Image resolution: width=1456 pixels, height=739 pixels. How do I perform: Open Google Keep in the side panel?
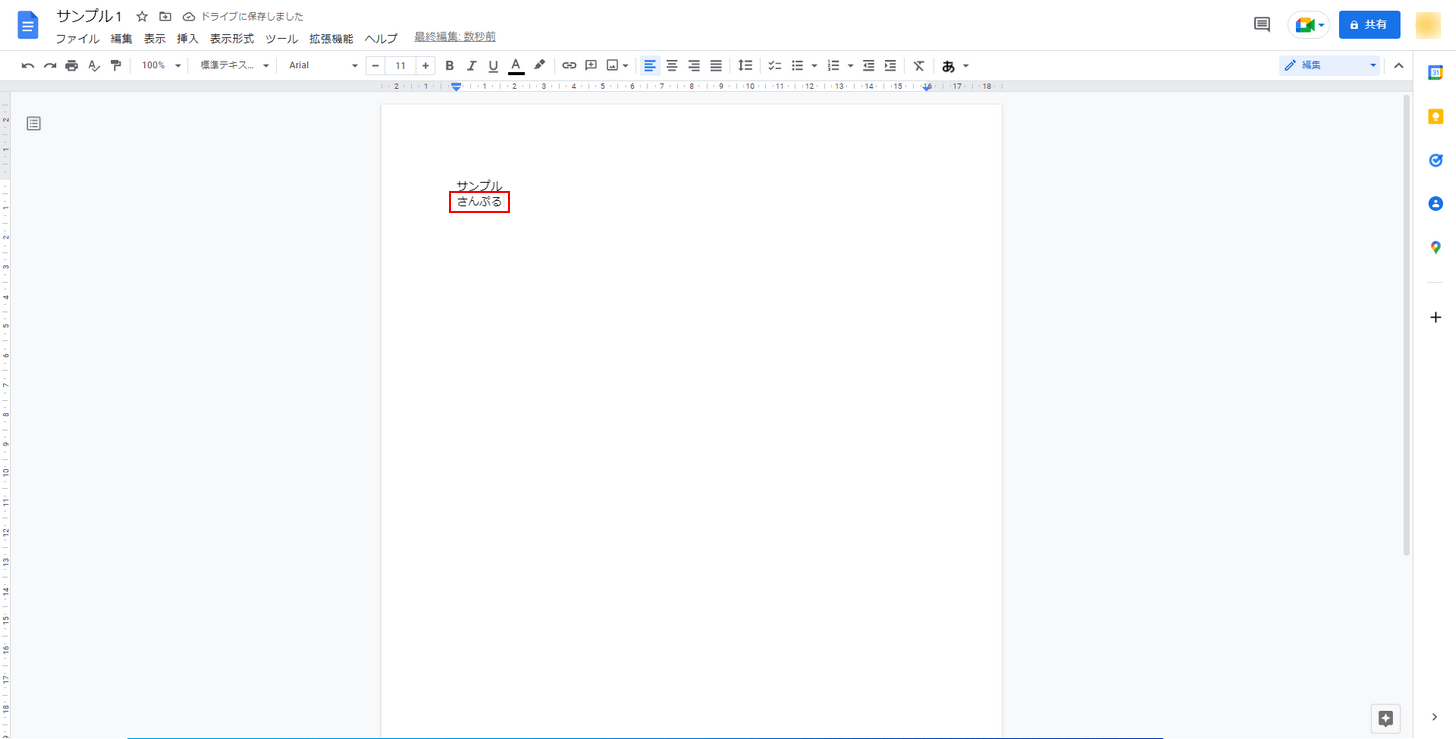(x=1435, y=116)
